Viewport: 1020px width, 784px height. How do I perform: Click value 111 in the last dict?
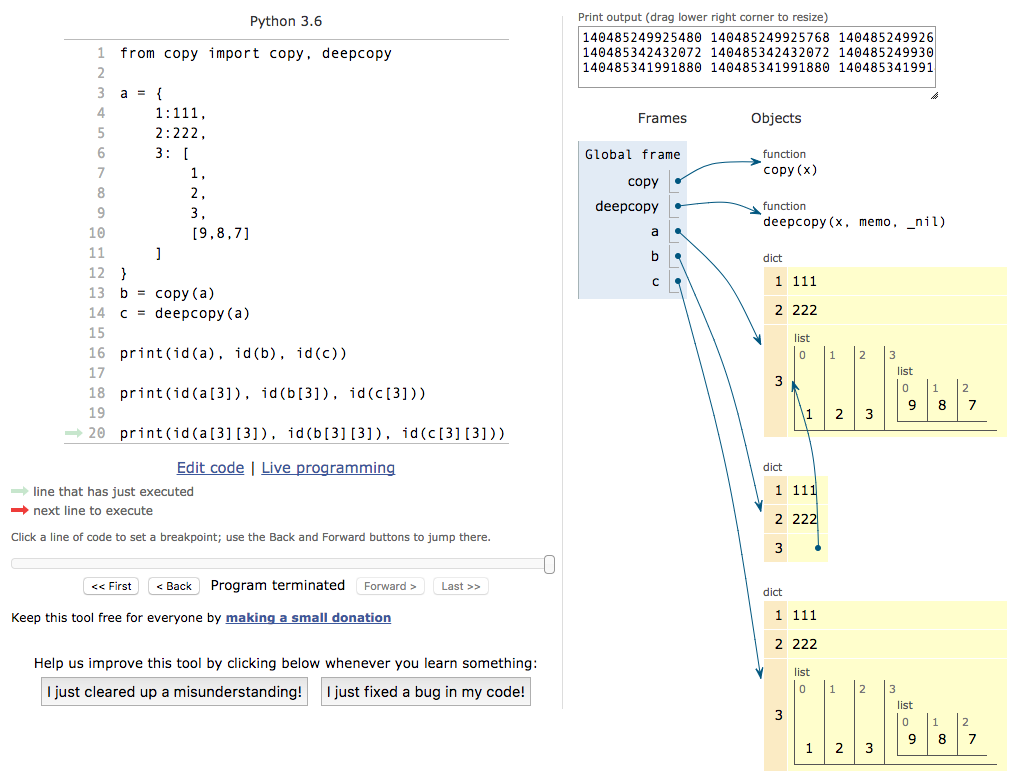[804, 615]
